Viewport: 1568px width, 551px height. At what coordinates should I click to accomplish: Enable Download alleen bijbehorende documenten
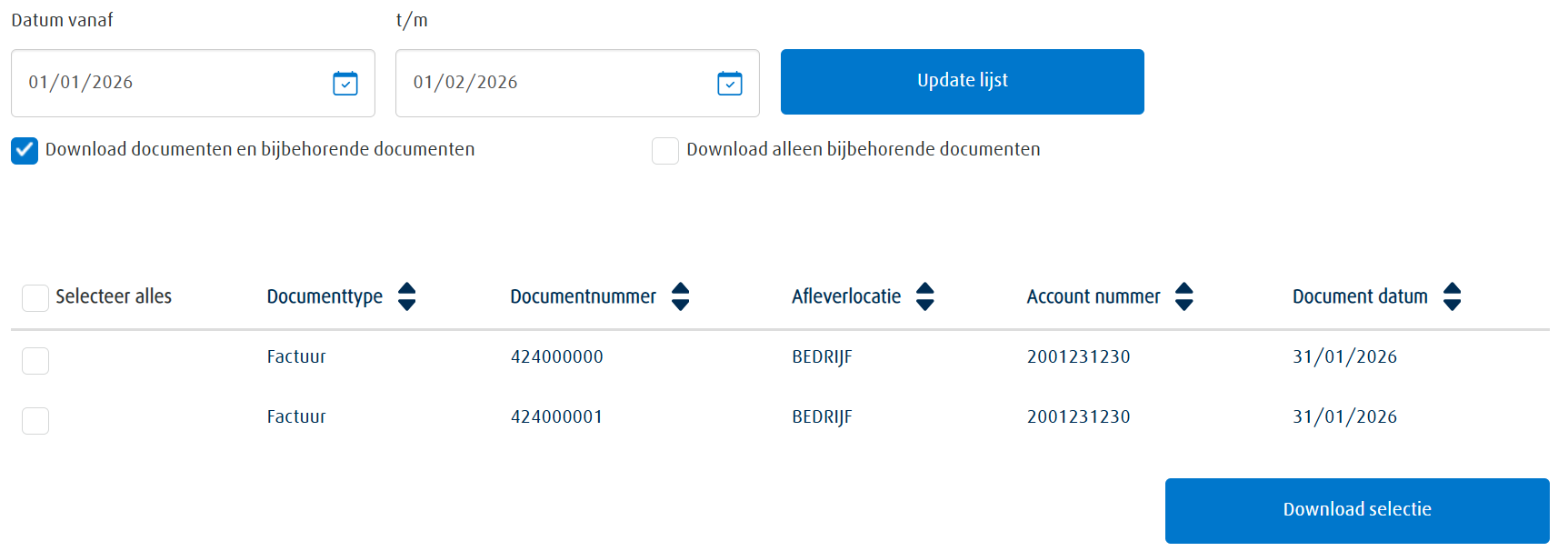point(665,150)
